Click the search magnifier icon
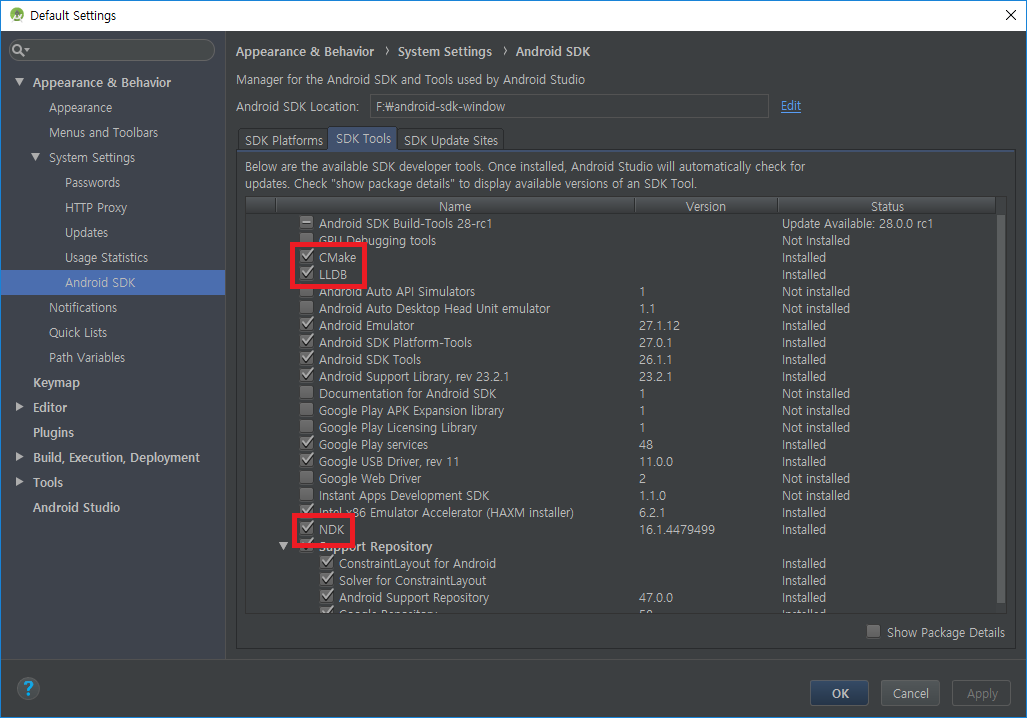The image size is (1027, 718). click(x=20, y=50)
